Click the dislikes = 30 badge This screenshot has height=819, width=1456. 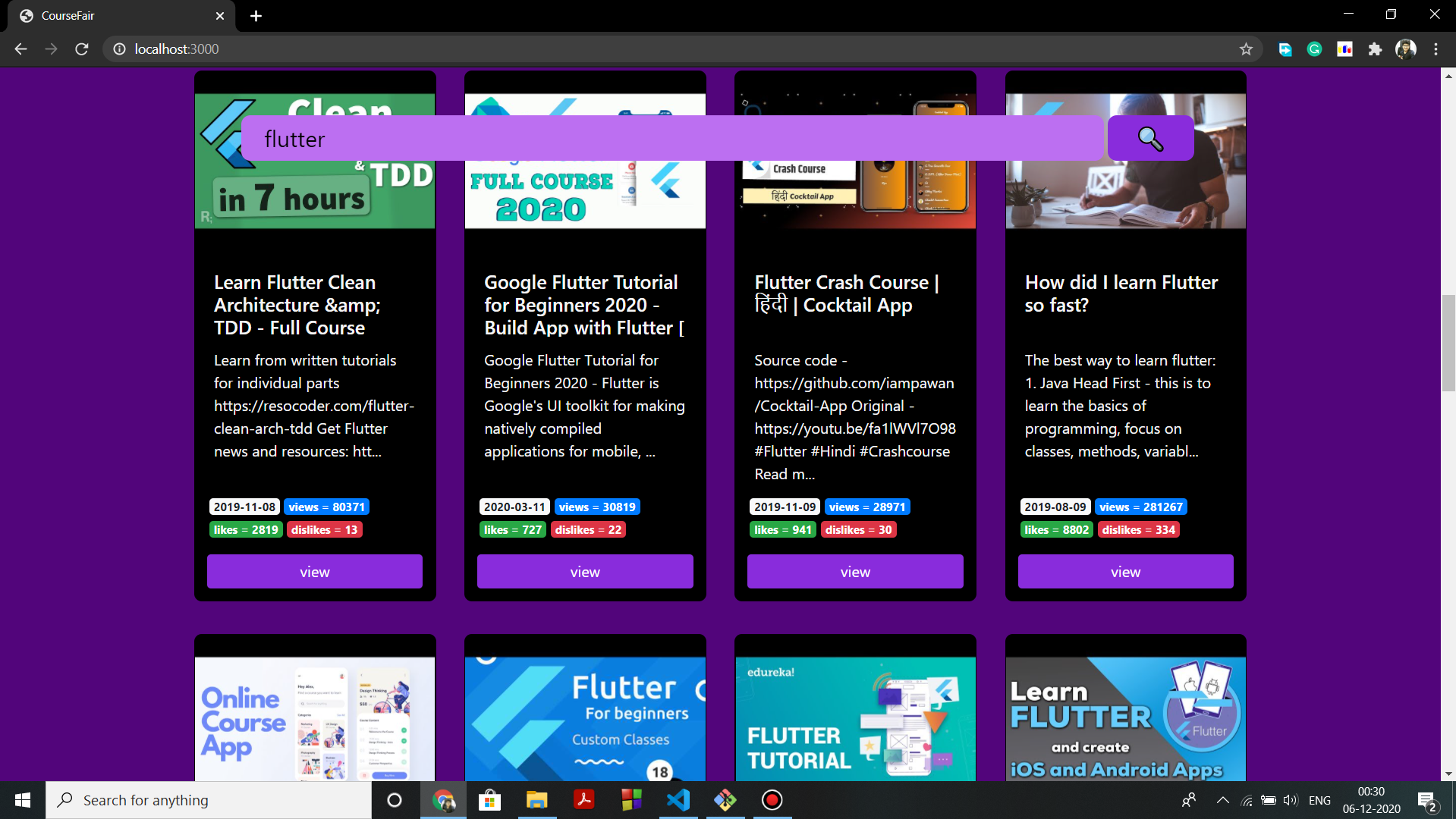(x=859, y=529)
